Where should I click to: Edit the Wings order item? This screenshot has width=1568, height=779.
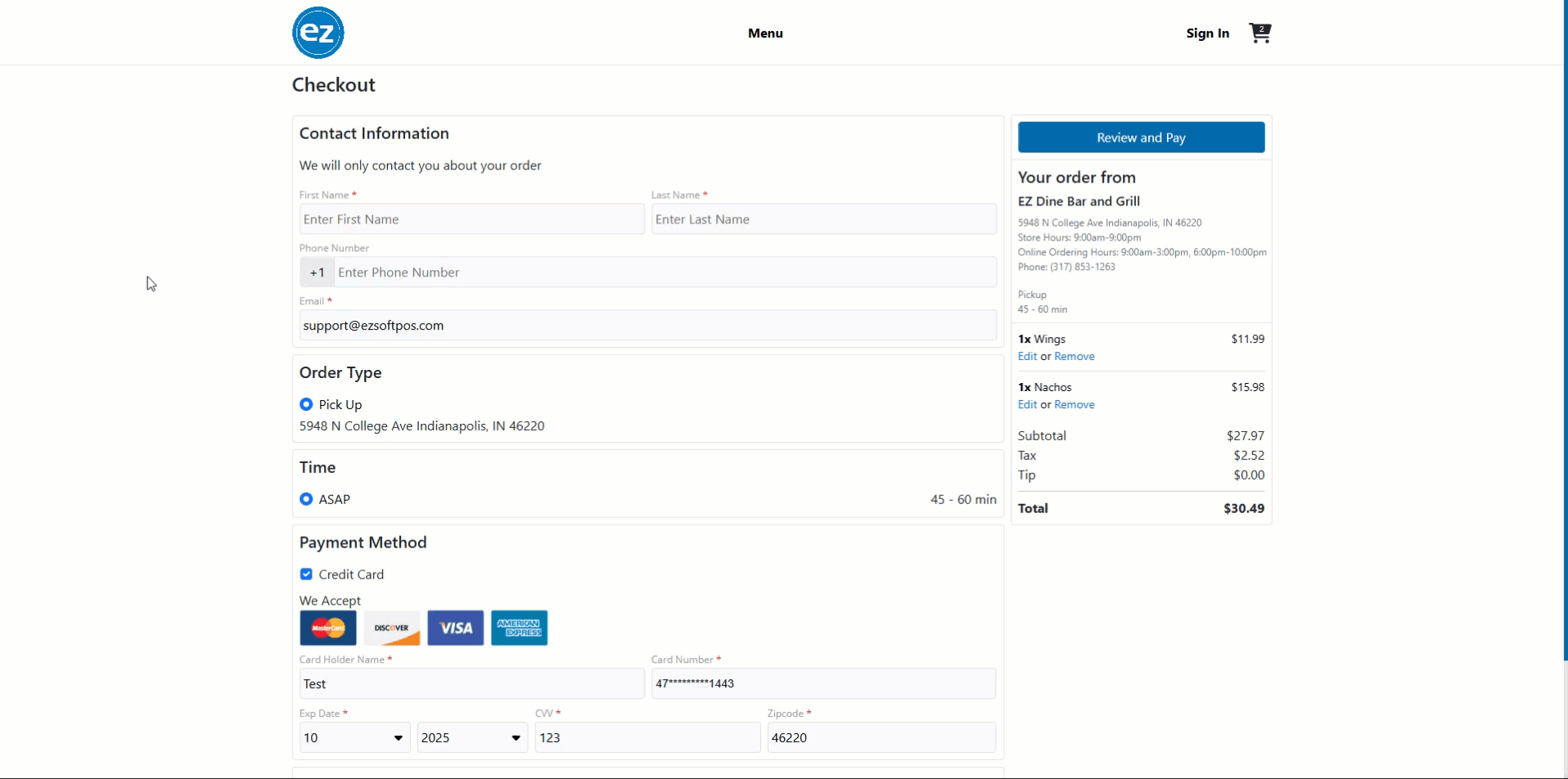tap(1027, 357)
